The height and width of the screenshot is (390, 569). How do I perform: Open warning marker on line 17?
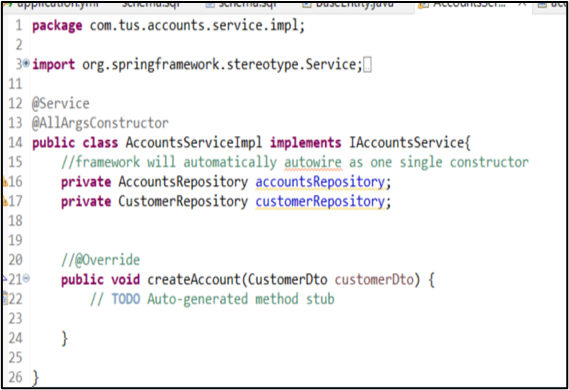click(x=5, y=201)
